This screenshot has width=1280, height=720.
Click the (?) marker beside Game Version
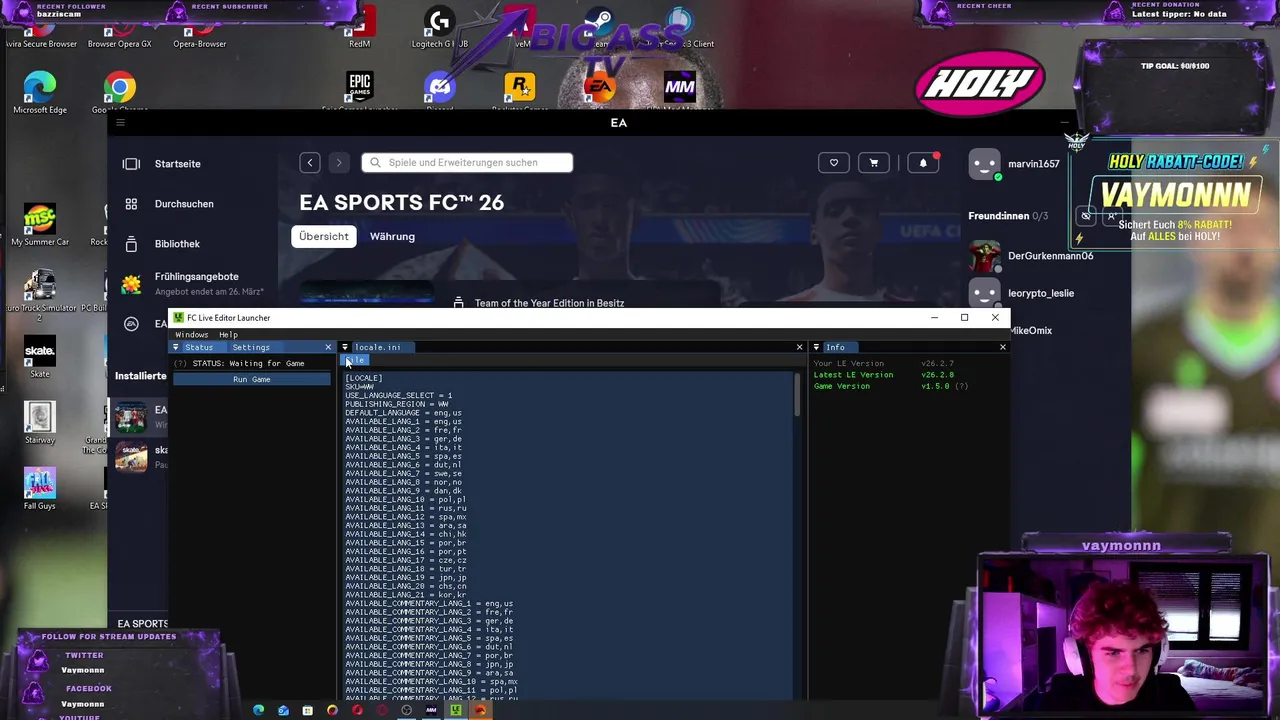pyautogui.click(x=961, y=386)
